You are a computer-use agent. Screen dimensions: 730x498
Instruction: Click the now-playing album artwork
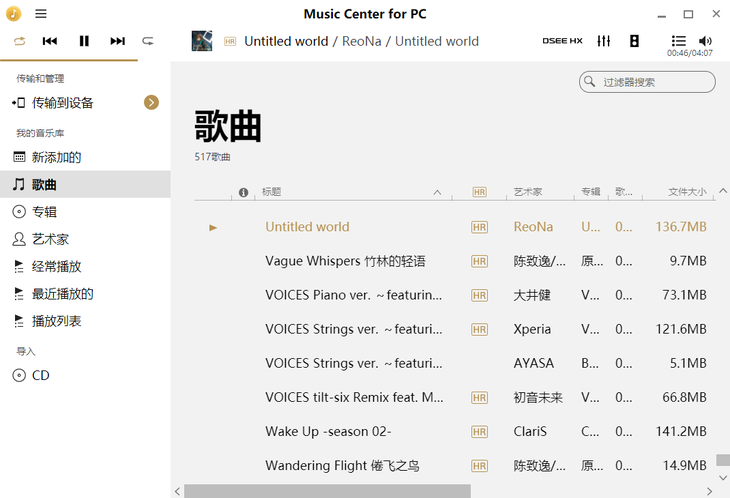coord(202,41)
